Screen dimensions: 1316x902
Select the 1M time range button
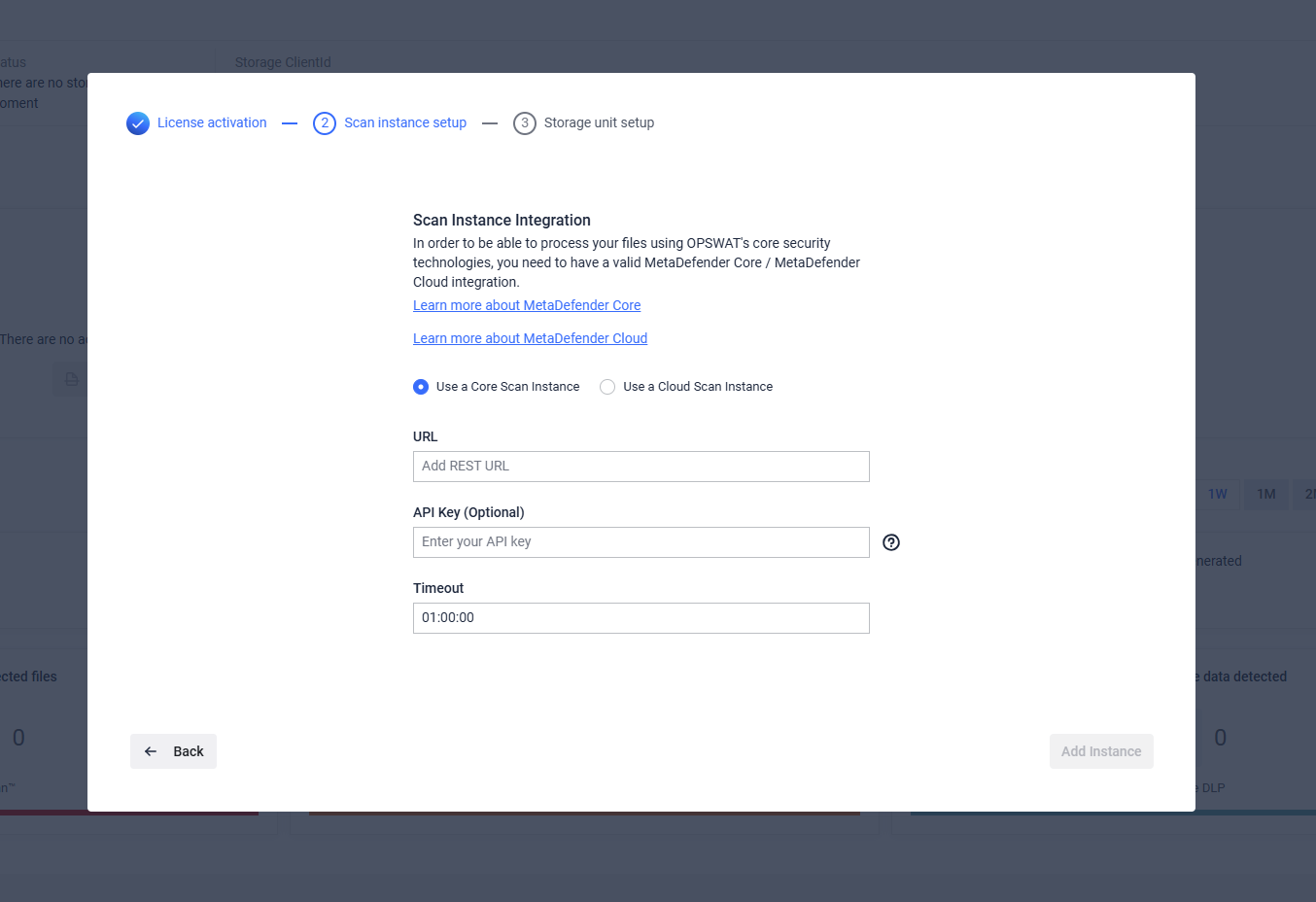click(x=1265, y=494)
